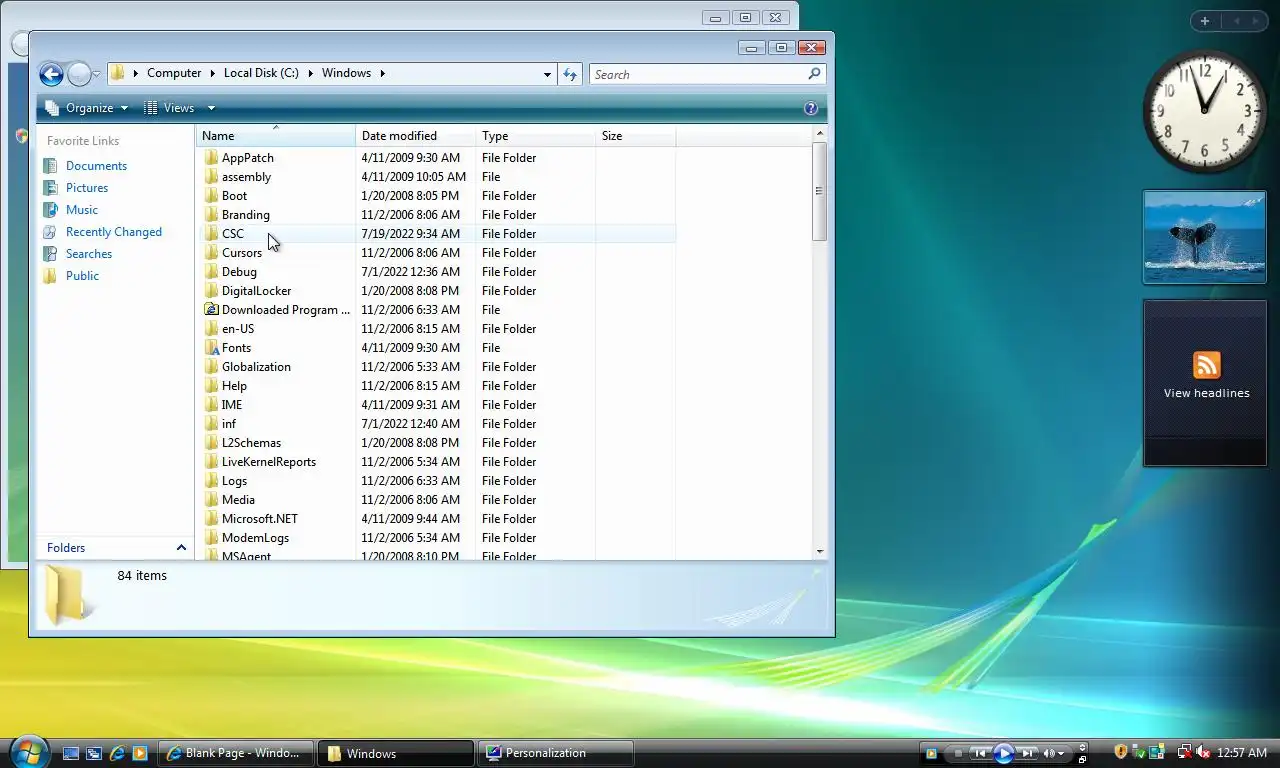Open Music in Favorite Links
This screenshot has height=768, width=1280.
[x=82, y=210]
